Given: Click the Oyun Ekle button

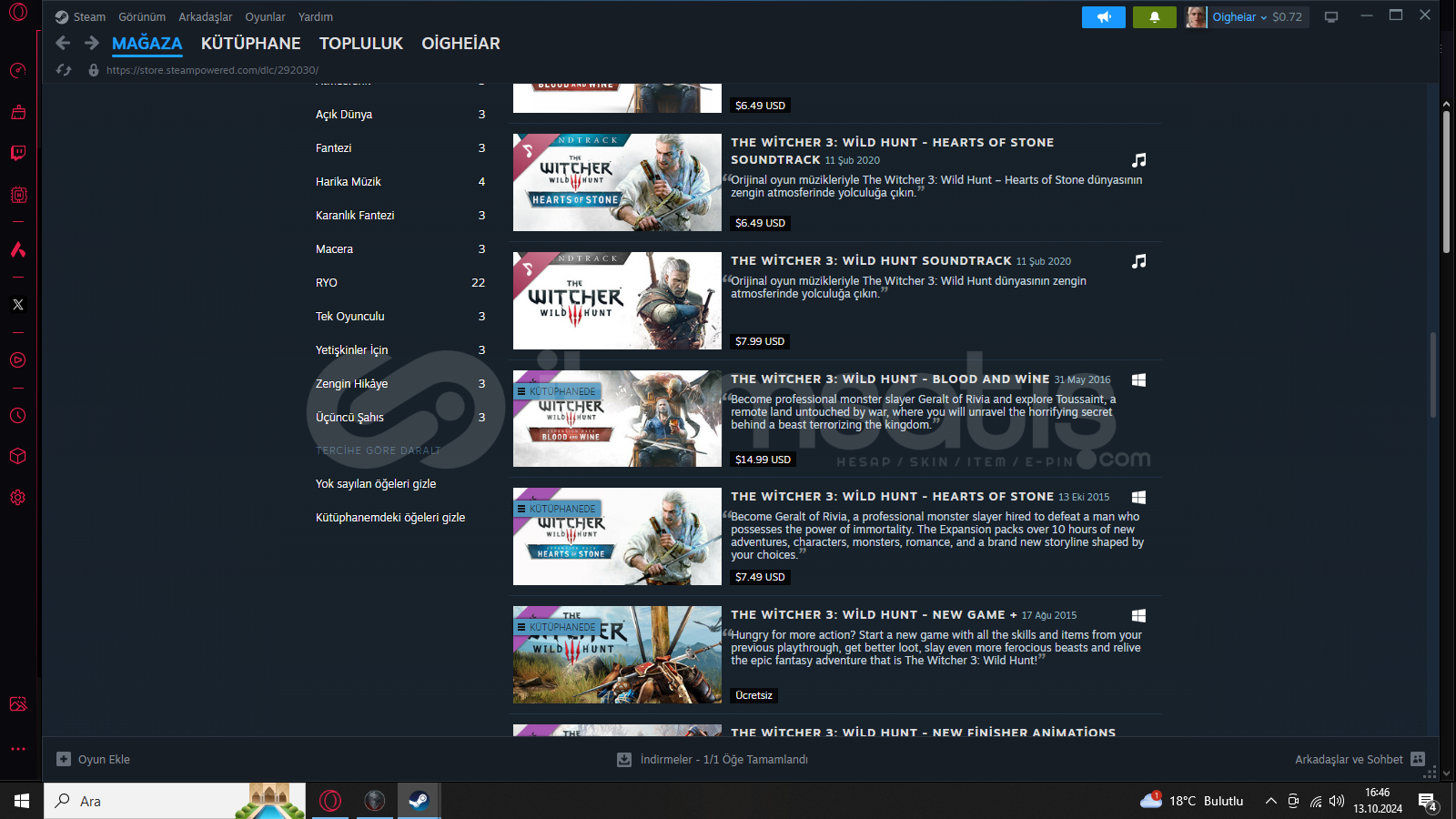Looking at the screenshot, I should [x=94, y=759].
